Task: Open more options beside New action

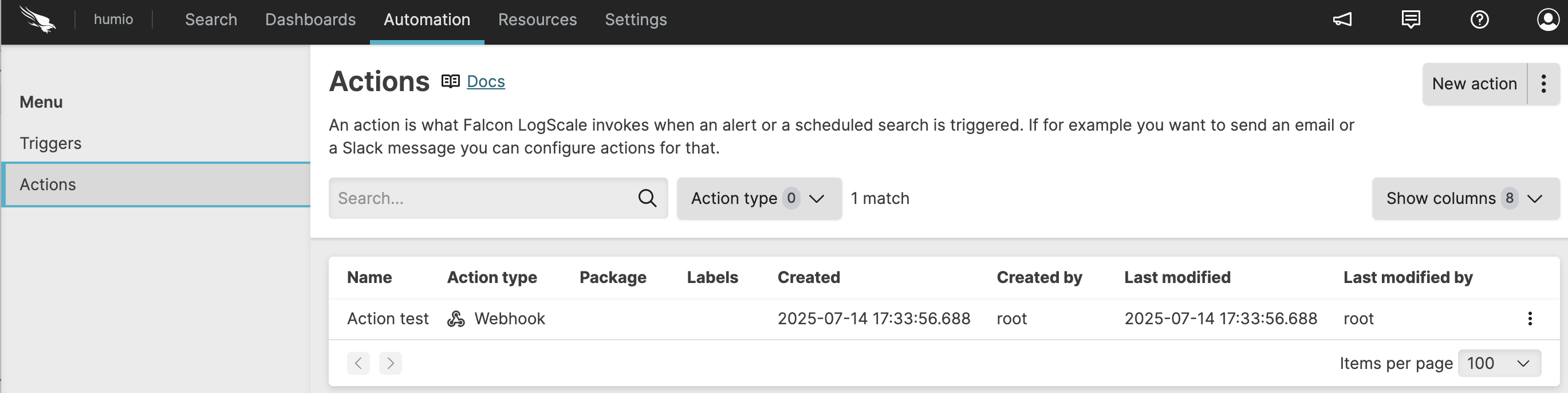Action: (1543, 84)
